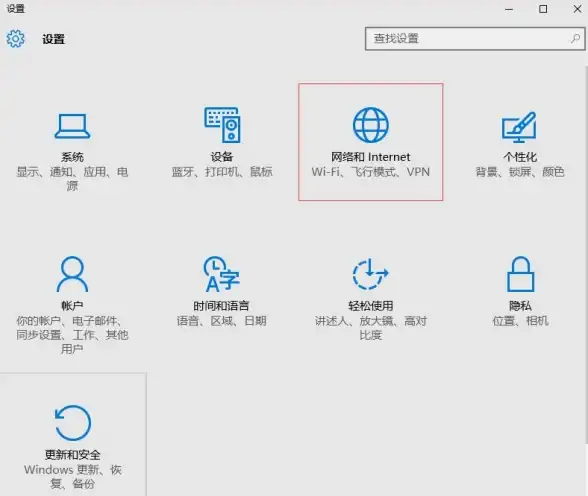Screen dimensions: 588x496
Task: Open the Network globe icon
Action: [x=370, y=125]
